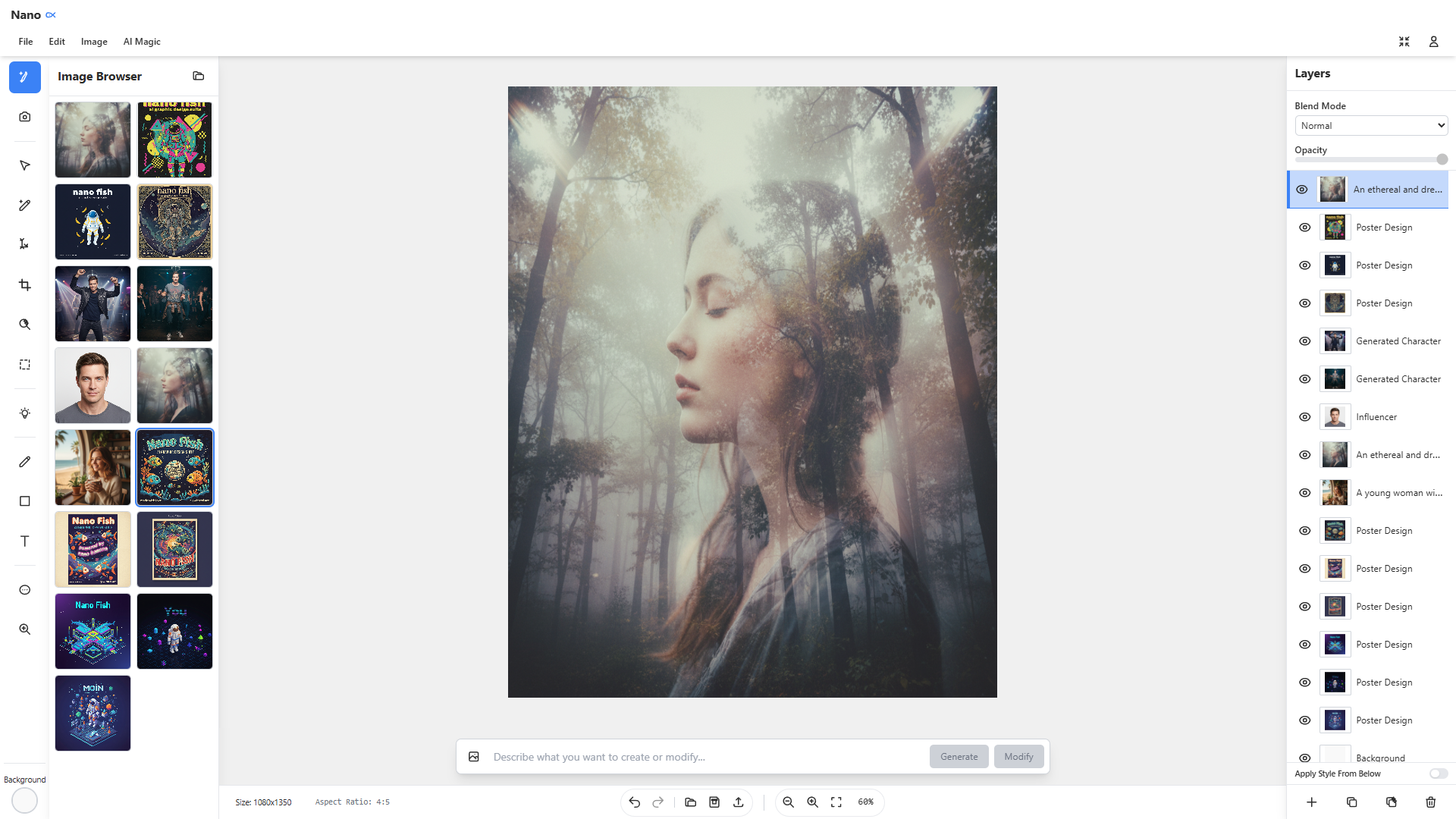The image size is (1456, 819).
Task: Click the undo arrow in bottom toolbar
Action: pyautogui.click(x=635, y=802)
